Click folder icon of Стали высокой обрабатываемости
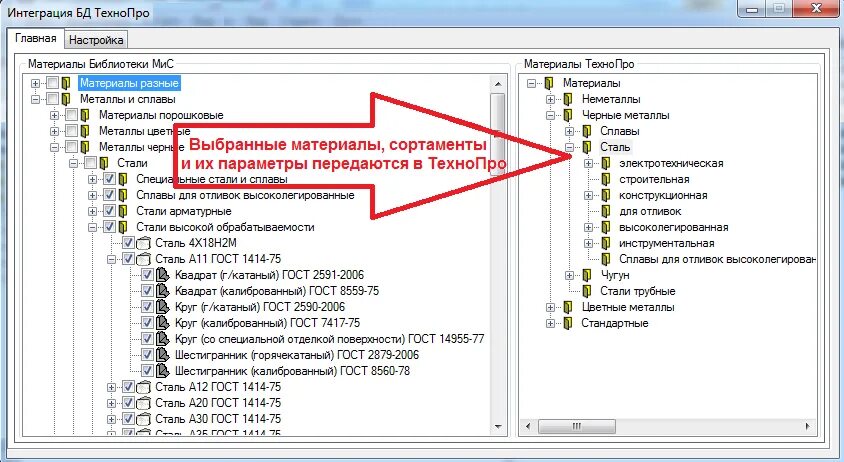 click(x=123, y=227)
